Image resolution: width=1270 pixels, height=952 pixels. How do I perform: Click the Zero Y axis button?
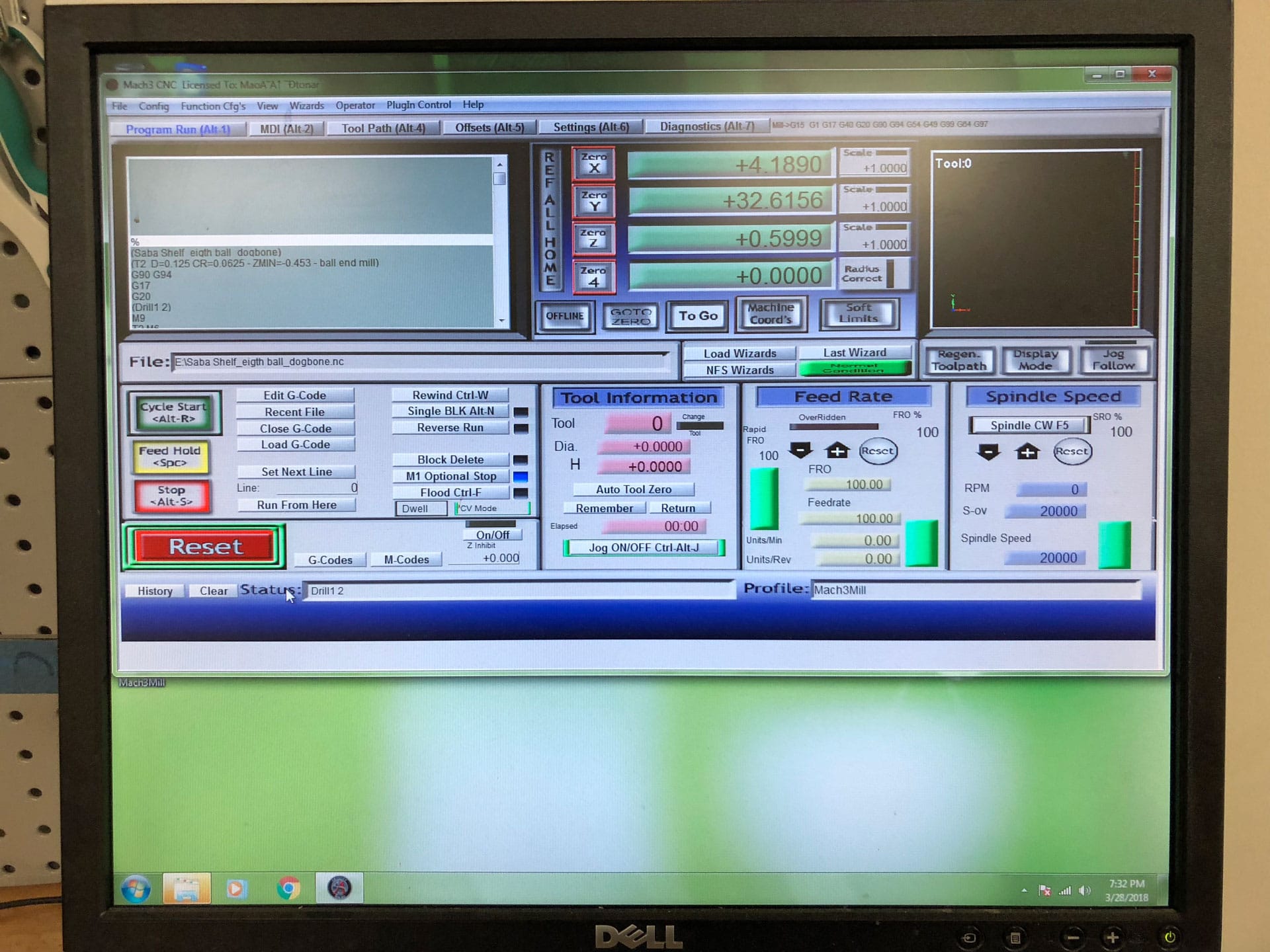tap(593, 201)
